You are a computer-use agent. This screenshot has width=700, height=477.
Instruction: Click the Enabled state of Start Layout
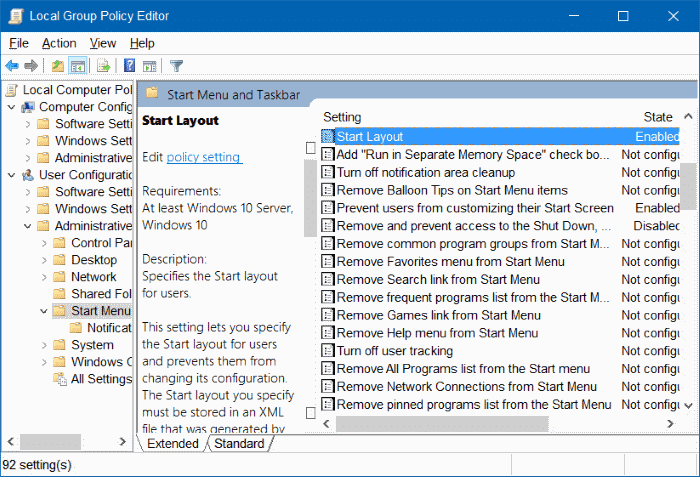[x=657, y=136]
